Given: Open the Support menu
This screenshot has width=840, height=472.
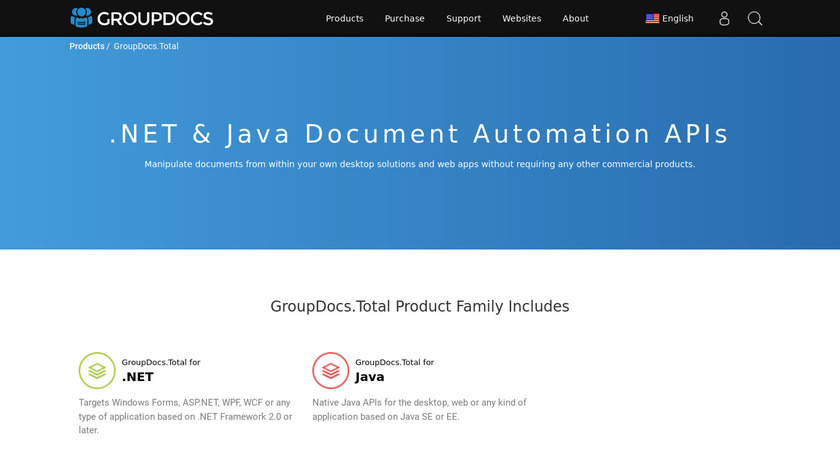Looking at the screenshot, I should [463, 18].
